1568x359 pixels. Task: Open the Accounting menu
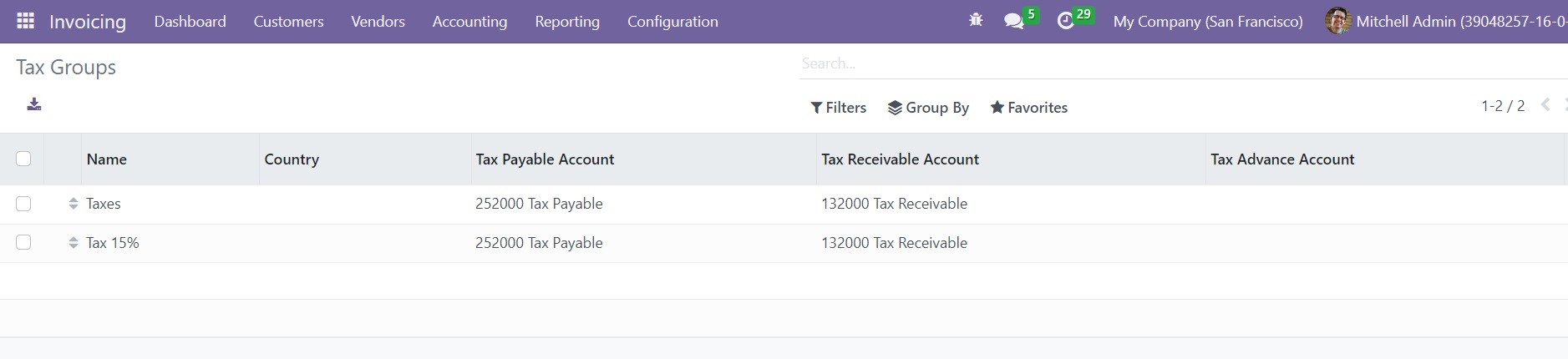click(x=469, y=22)
